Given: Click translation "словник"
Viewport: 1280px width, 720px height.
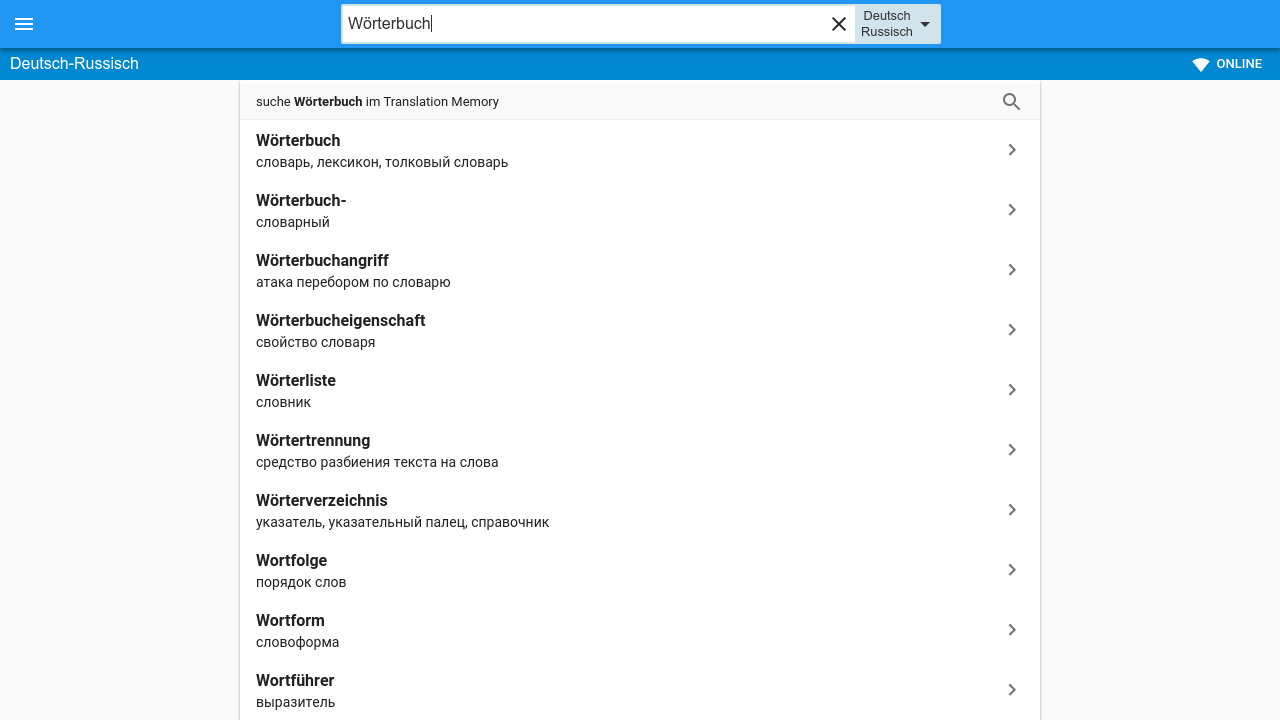Looking at the screenshot, I should (284, 402).
